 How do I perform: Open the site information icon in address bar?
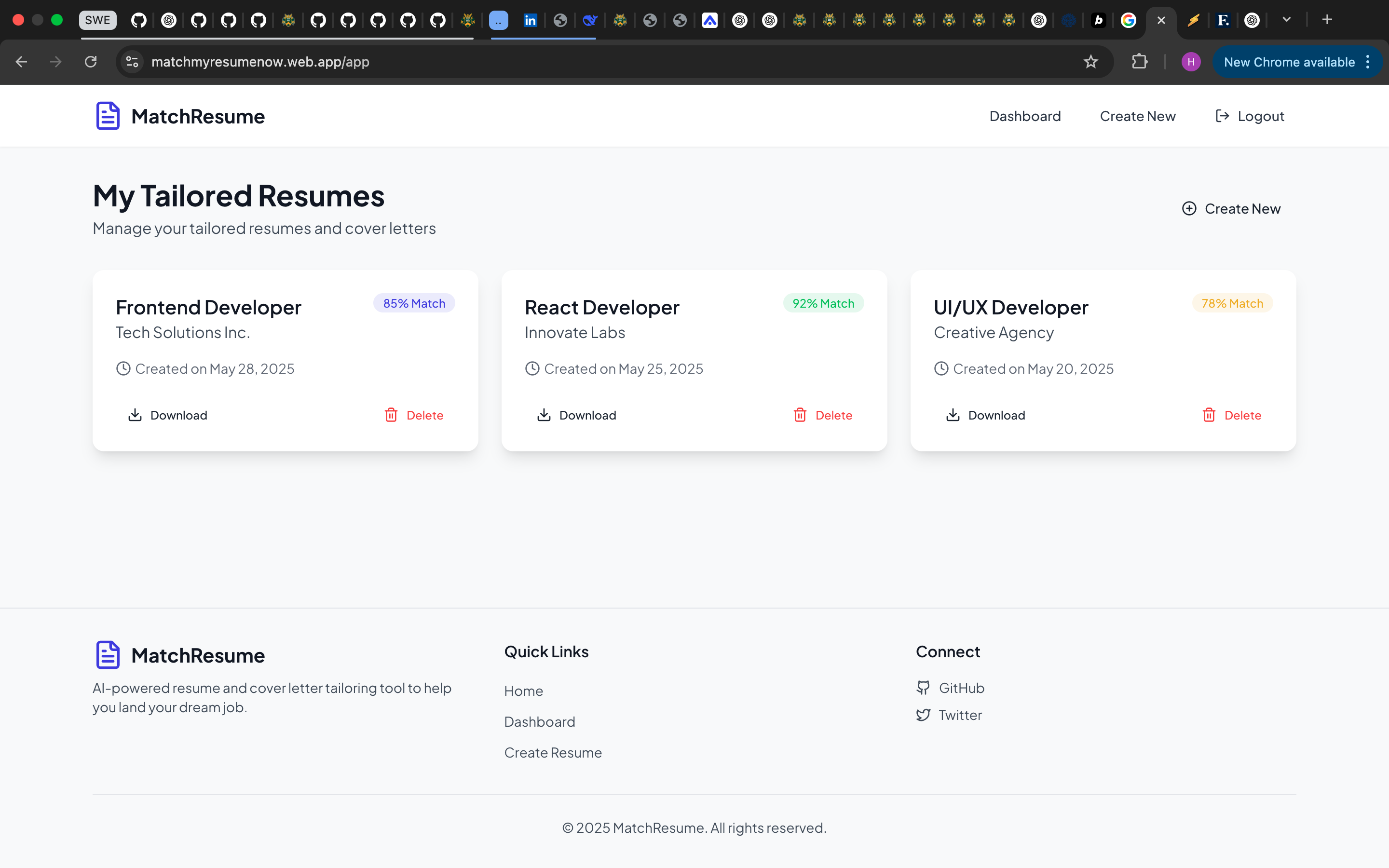click(132, 62)
